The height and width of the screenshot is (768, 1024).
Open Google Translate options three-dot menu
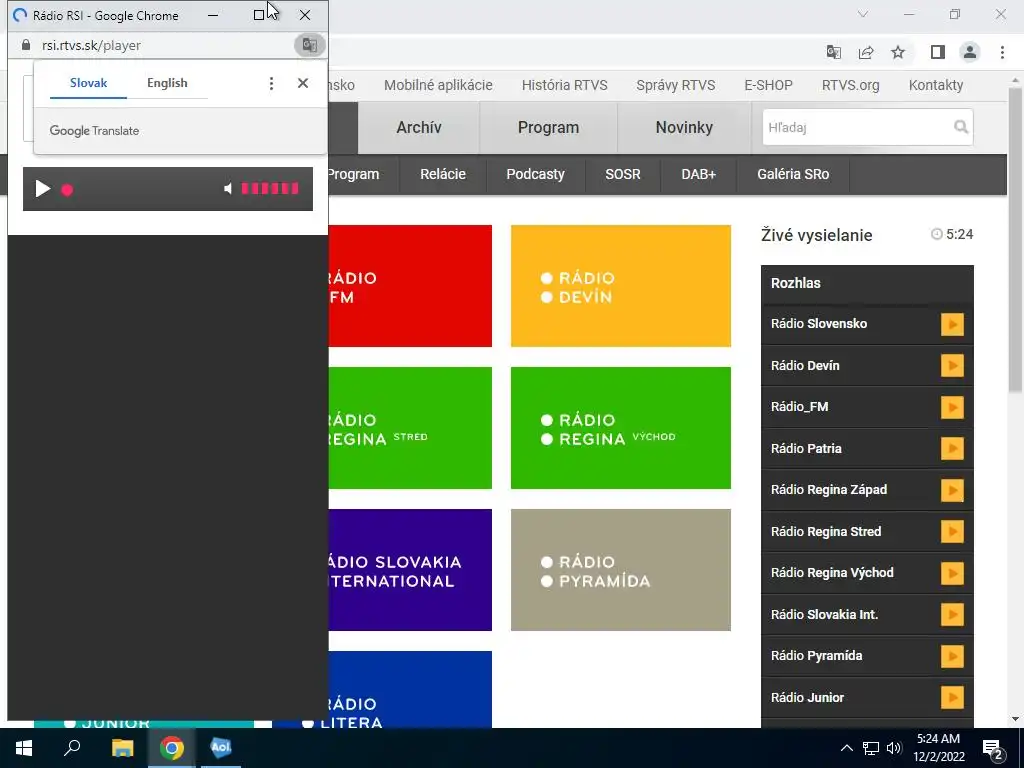tap(271, 83)
